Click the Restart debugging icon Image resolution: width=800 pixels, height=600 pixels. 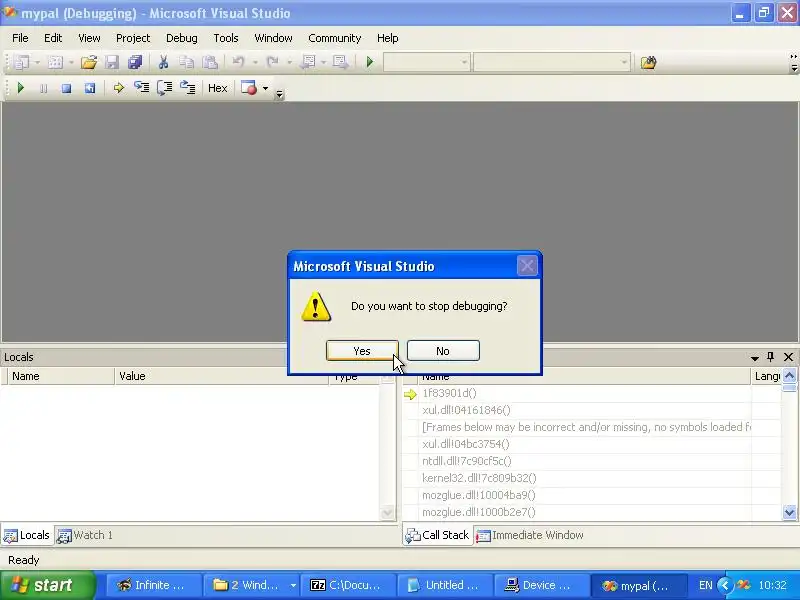(x=90, y=88)
